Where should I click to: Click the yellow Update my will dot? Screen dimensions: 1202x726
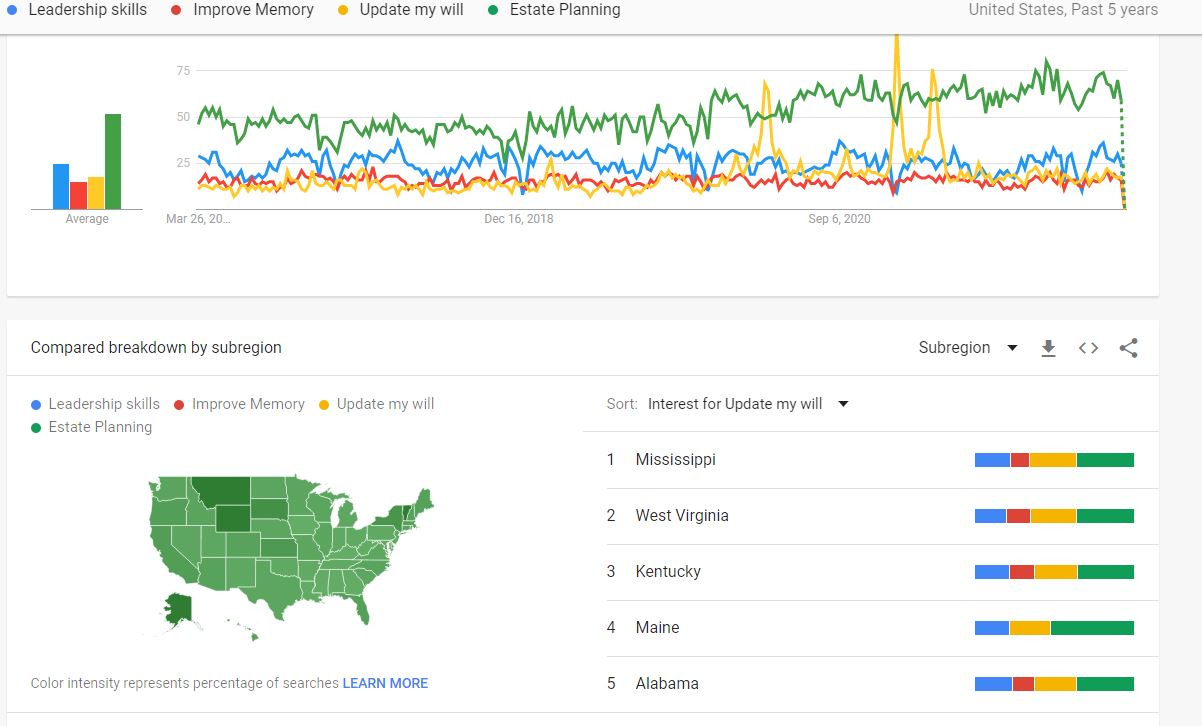324,405
